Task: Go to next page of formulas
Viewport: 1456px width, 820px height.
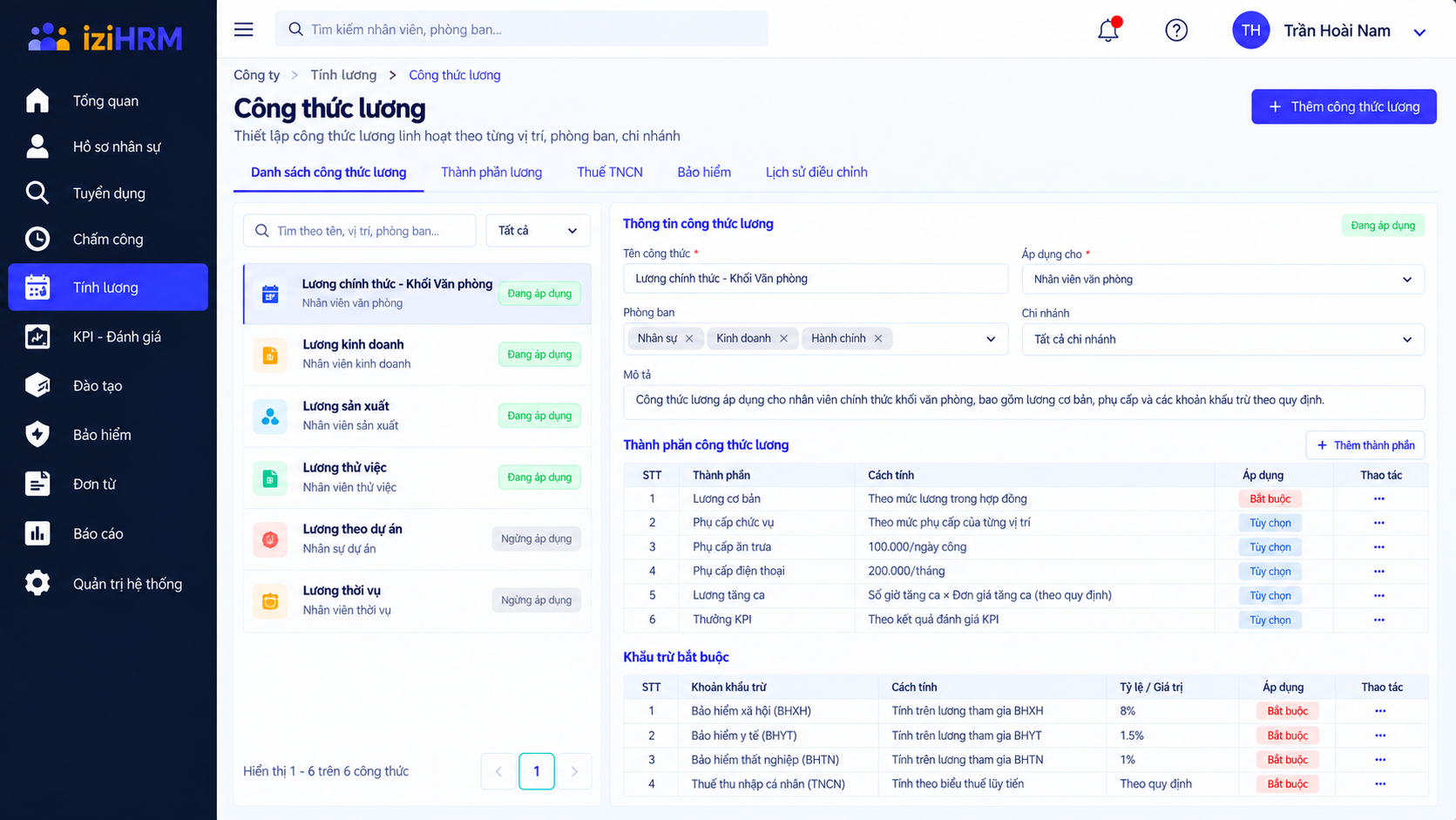Action: [574, 771]
